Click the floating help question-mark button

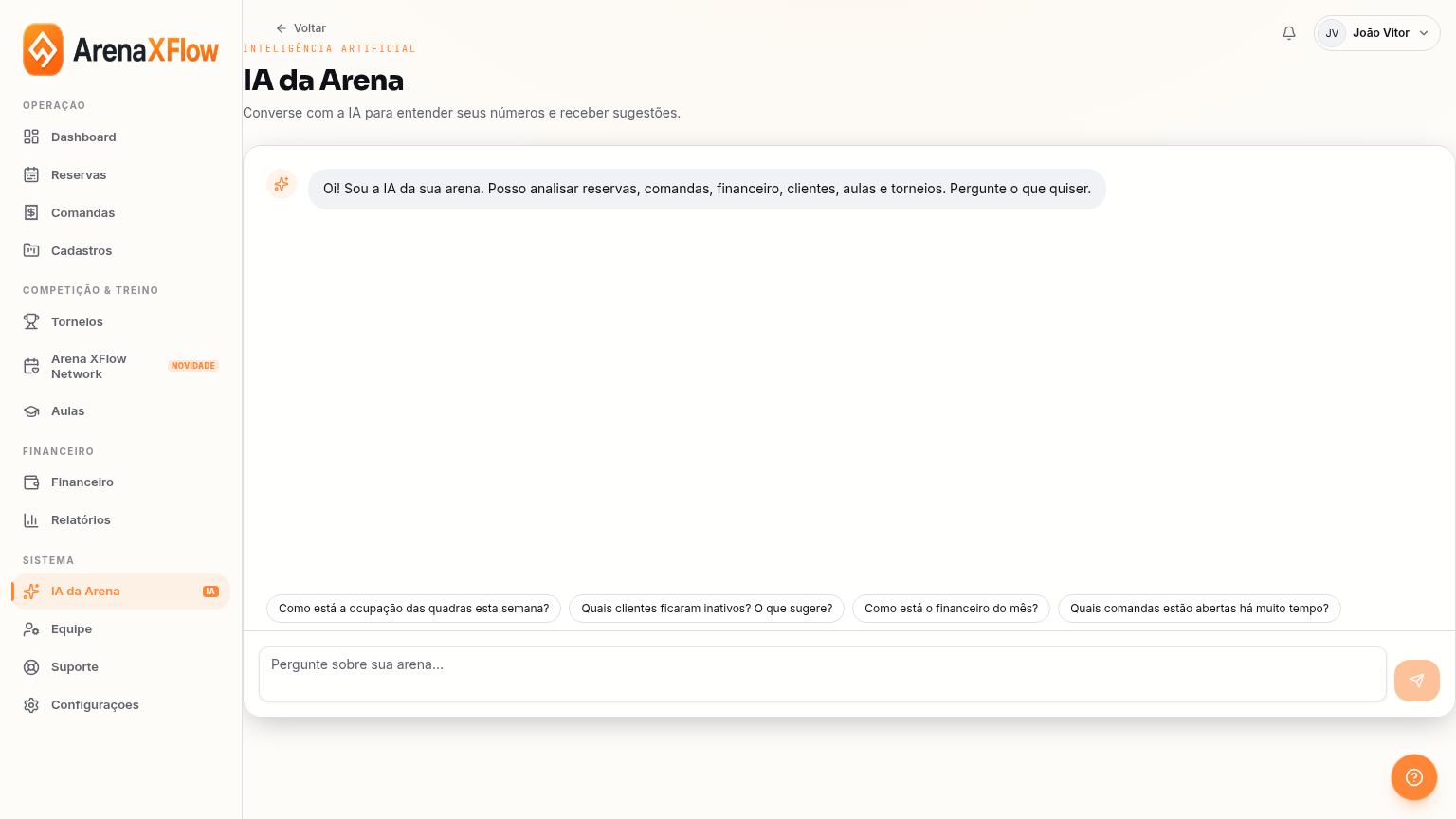point(1414,777)
